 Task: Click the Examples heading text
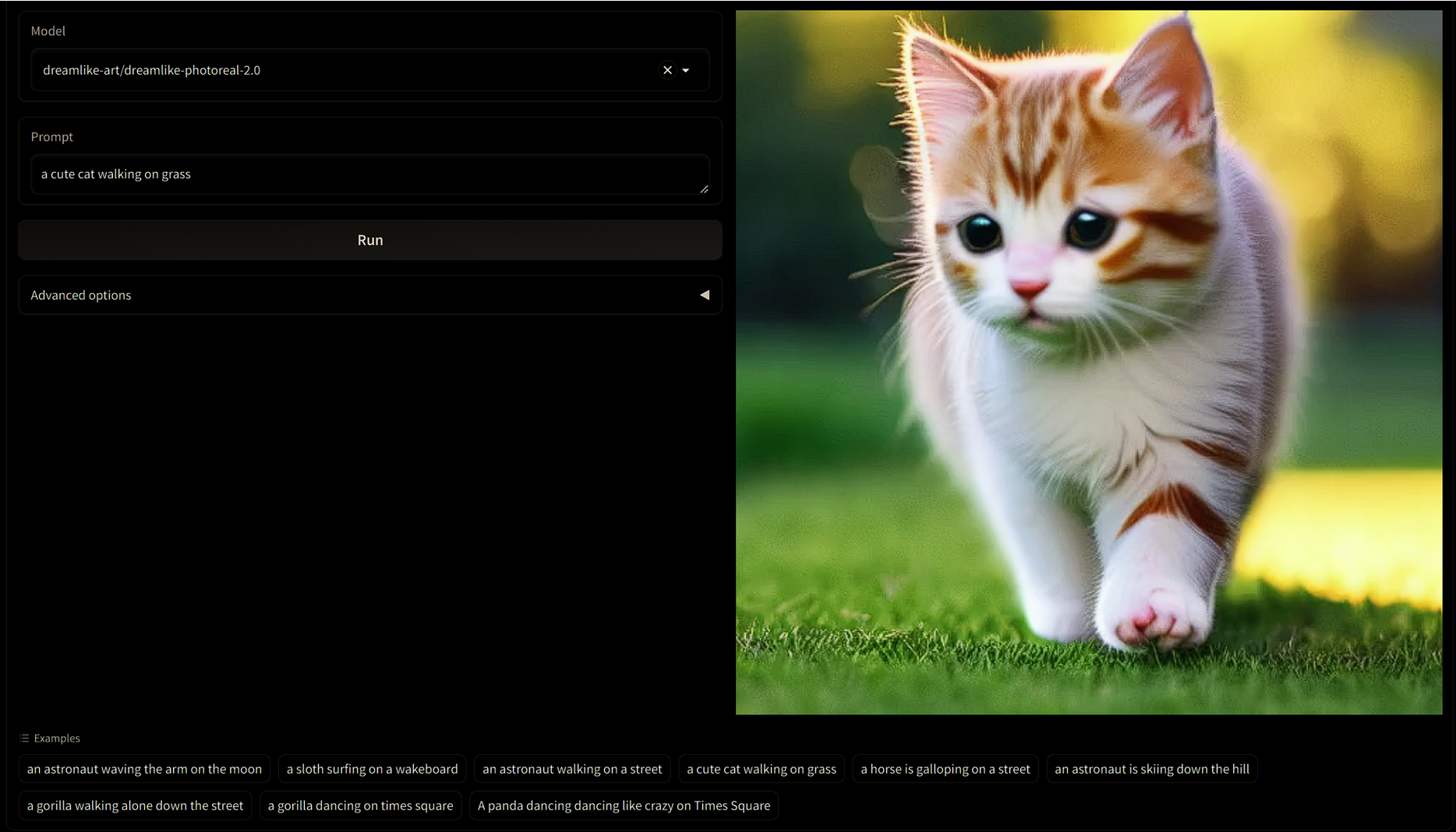pos(57,739)
